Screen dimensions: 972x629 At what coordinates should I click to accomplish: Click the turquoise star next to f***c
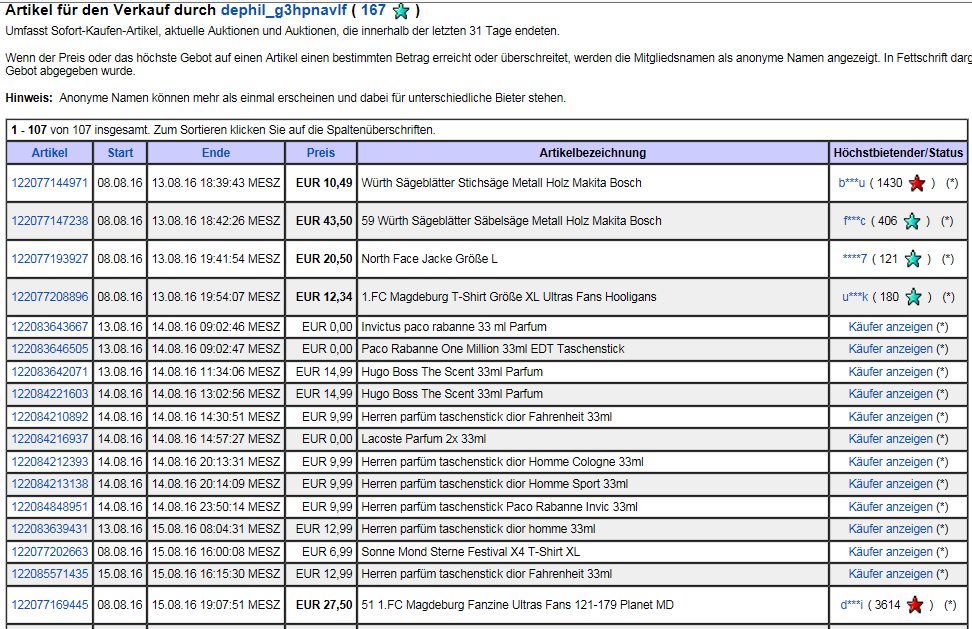[912, 221]
